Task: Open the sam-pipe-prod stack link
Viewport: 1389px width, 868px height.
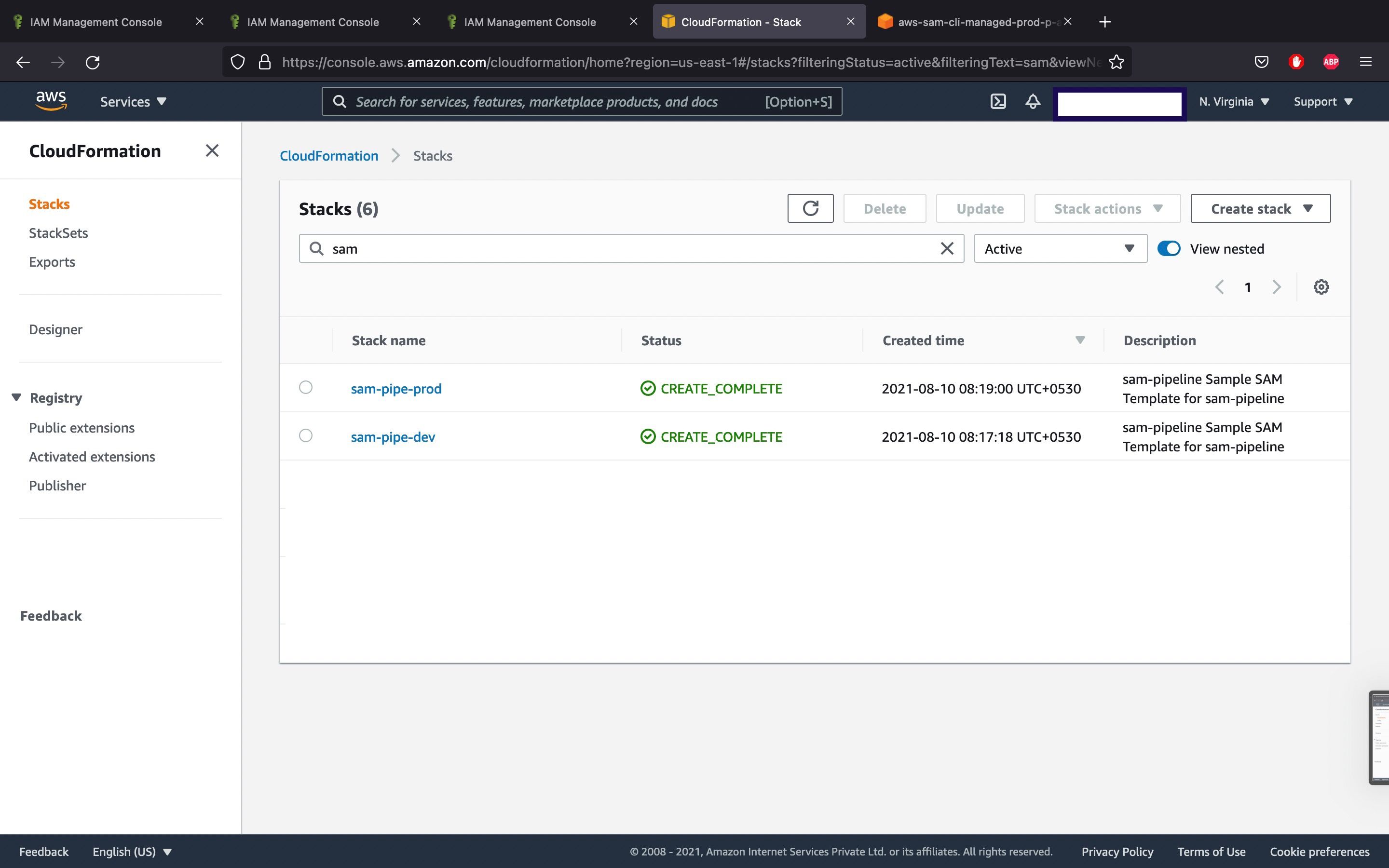Action: click(x=396, y=389)
